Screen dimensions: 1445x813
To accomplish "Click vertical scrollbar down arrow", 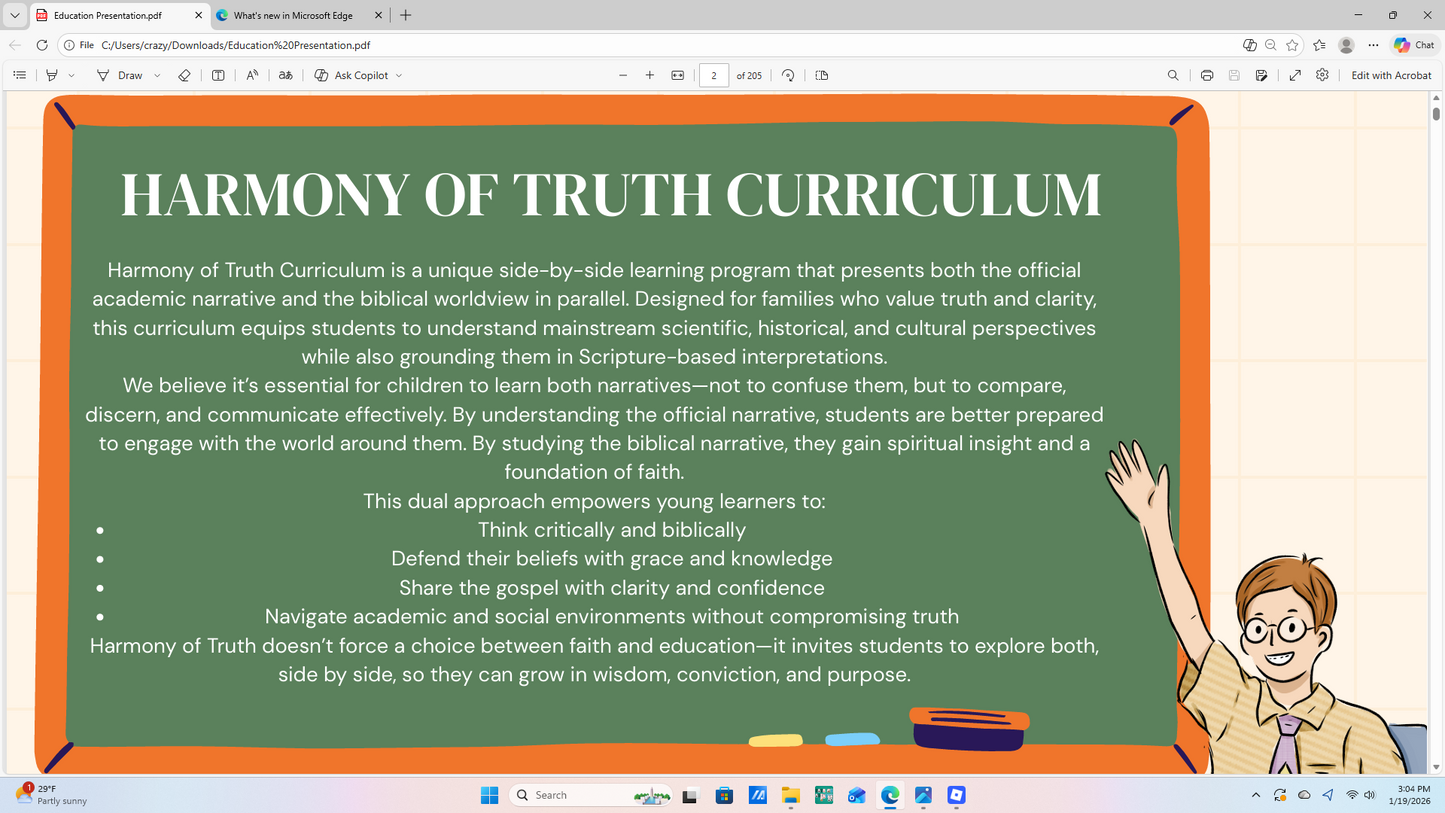I will (1437, 768).
